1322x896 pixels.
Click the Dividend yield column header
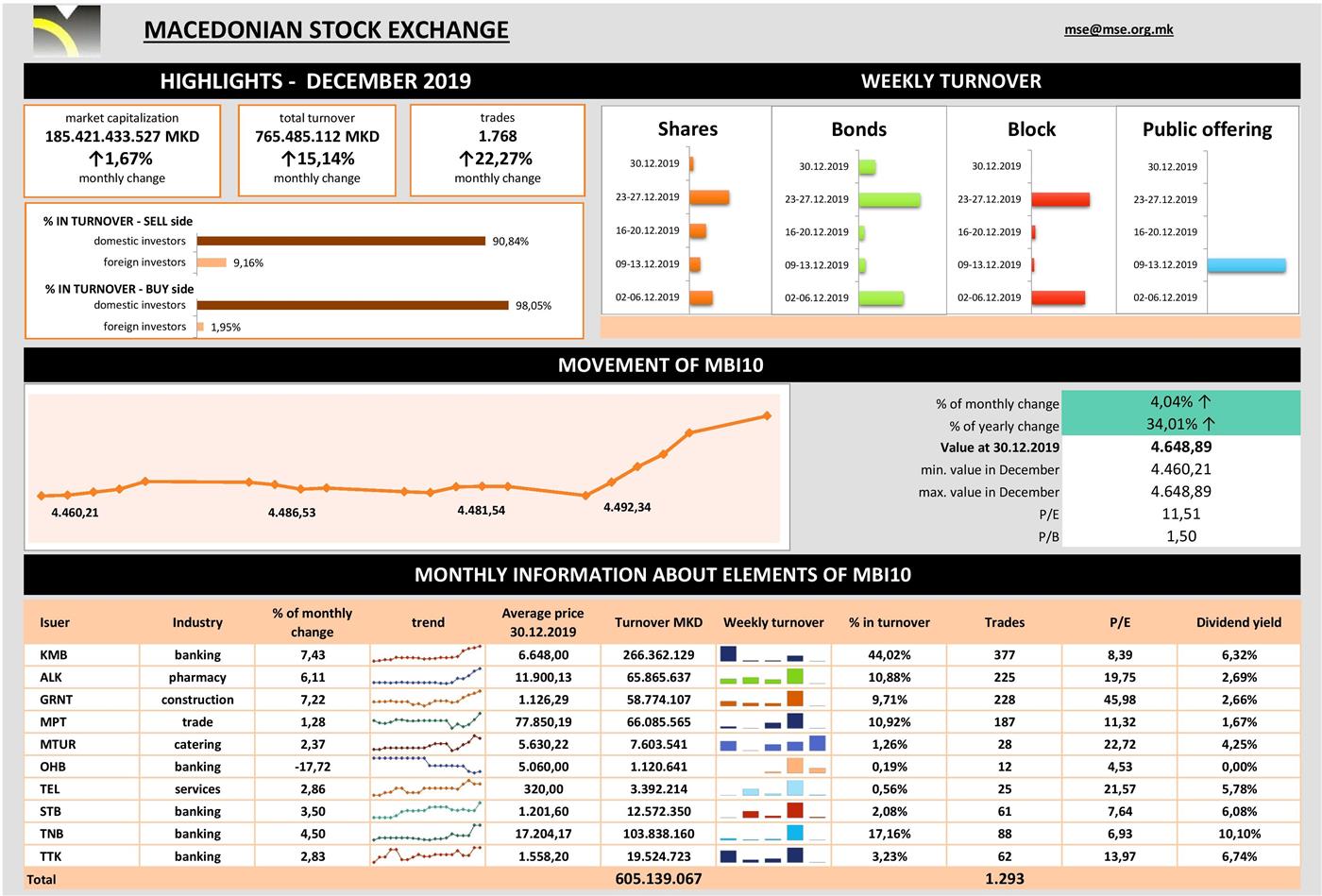click(1238, 622)
